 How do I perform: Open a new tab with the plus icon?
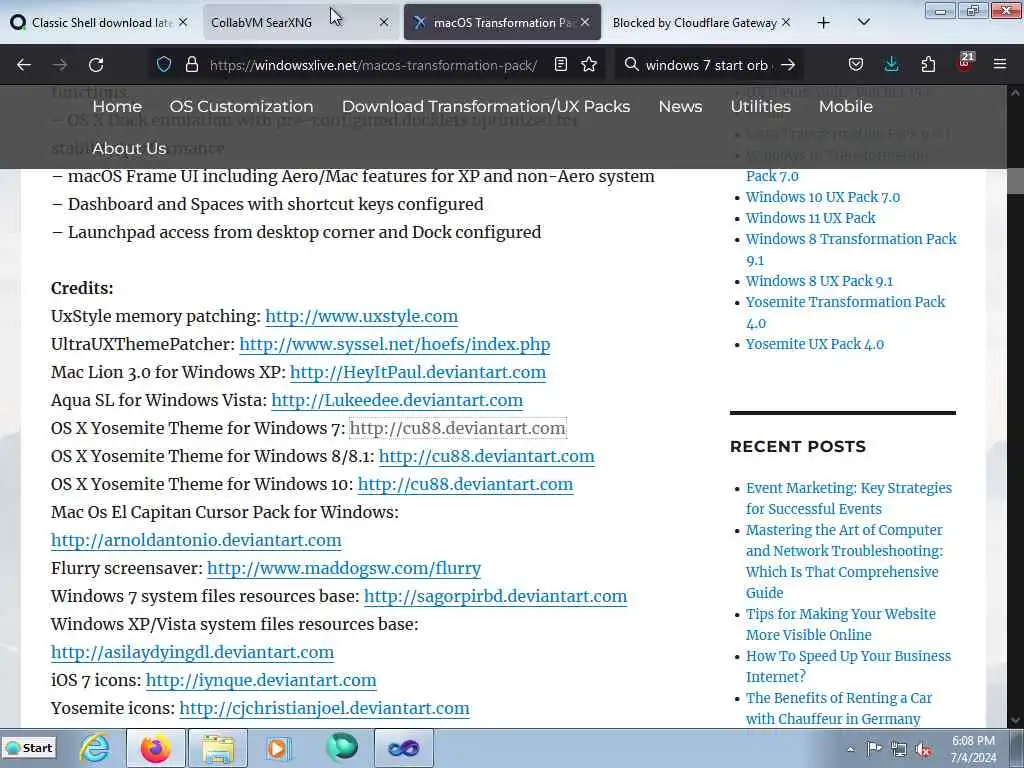(824, 23)
